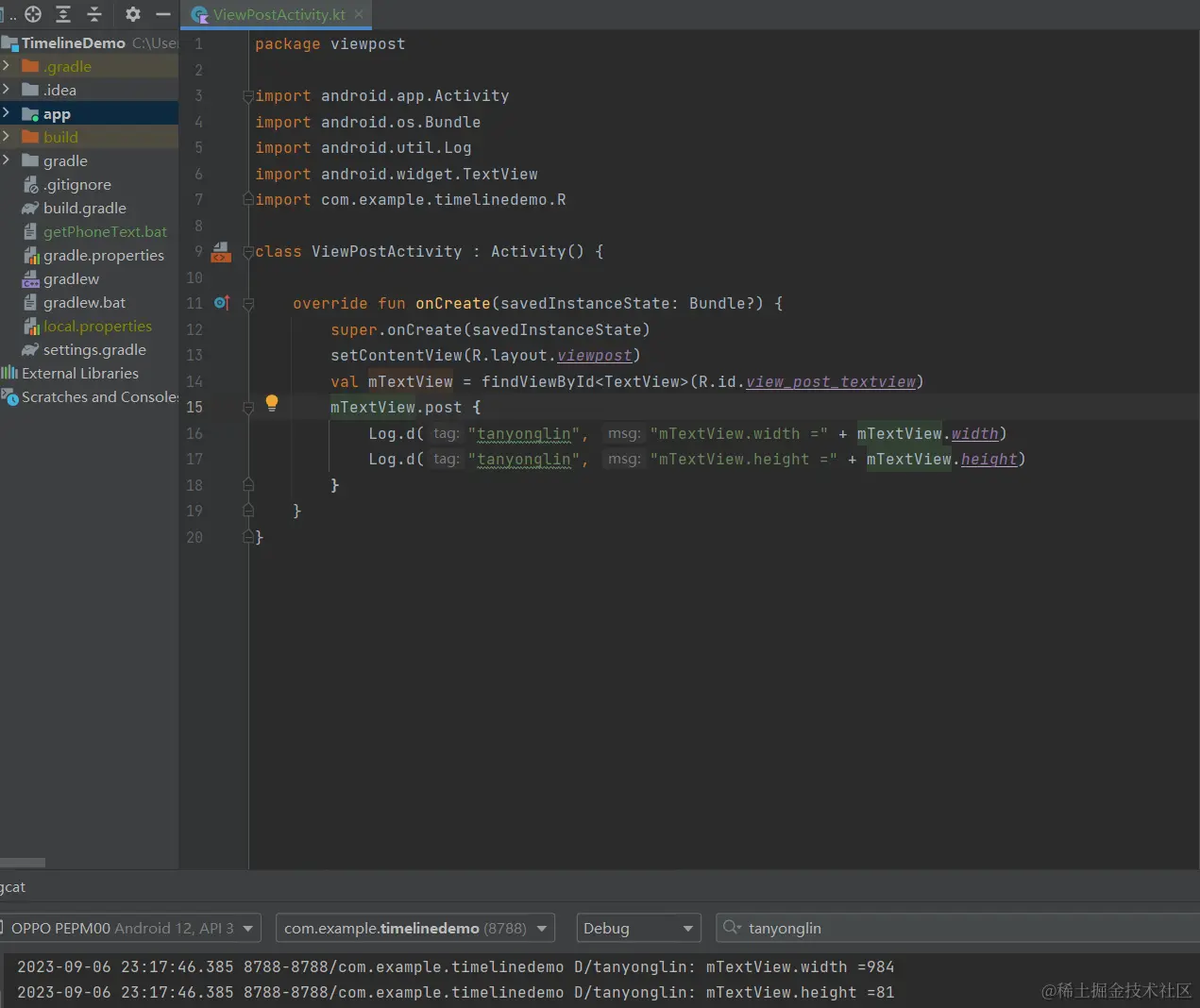Select build.gradle in project tree
Image resolution: width=1200 pixels, height=1008 pixels.
tap(84, 209)
